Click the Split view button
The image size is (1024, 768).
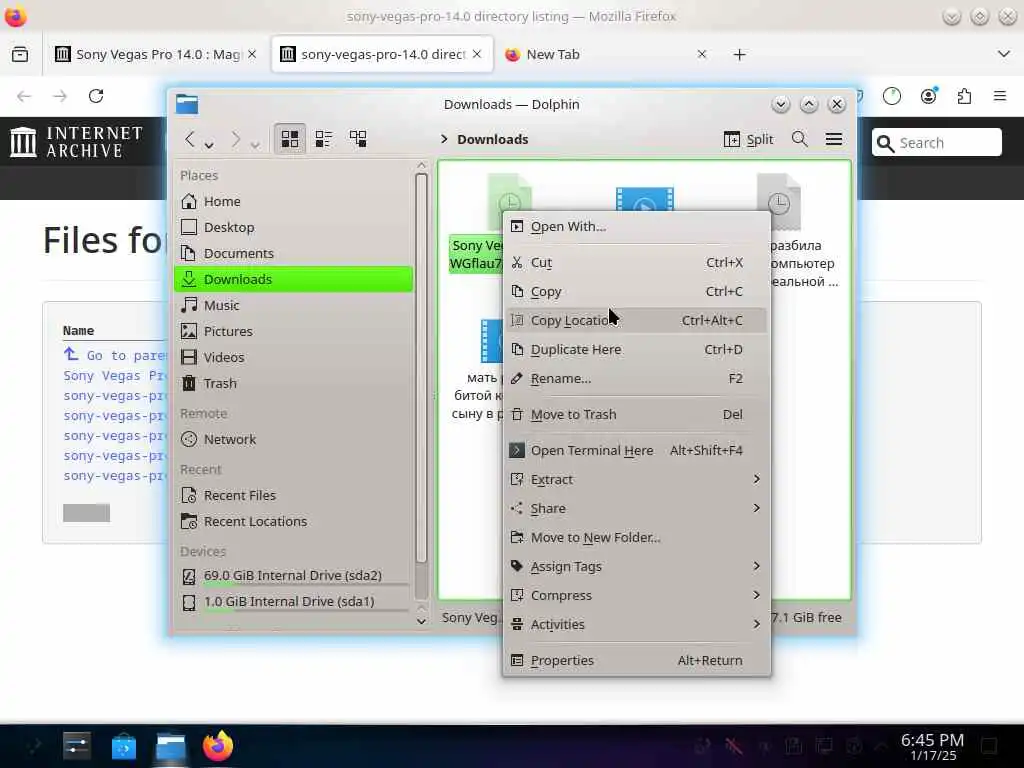point(748,139)
